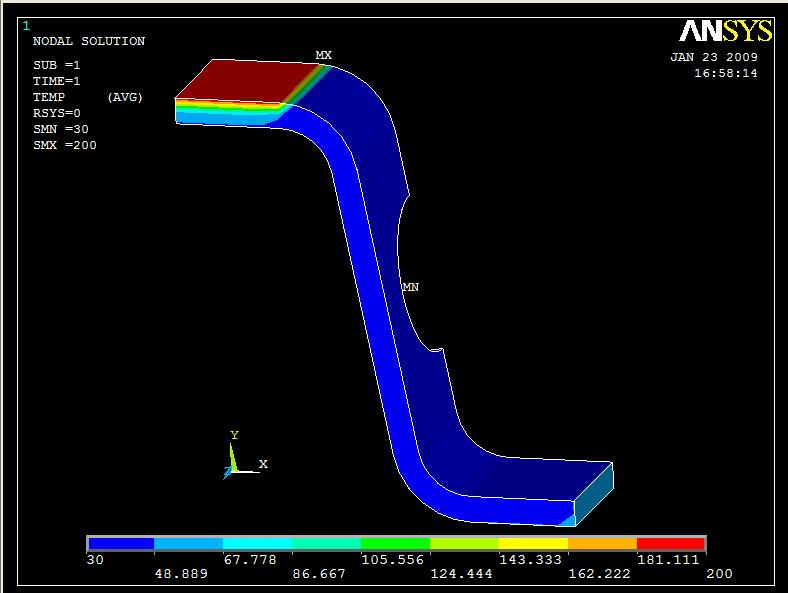The image size is (788, 593).
Task: Click the Y axis label of triad
Action: [234, 435]
